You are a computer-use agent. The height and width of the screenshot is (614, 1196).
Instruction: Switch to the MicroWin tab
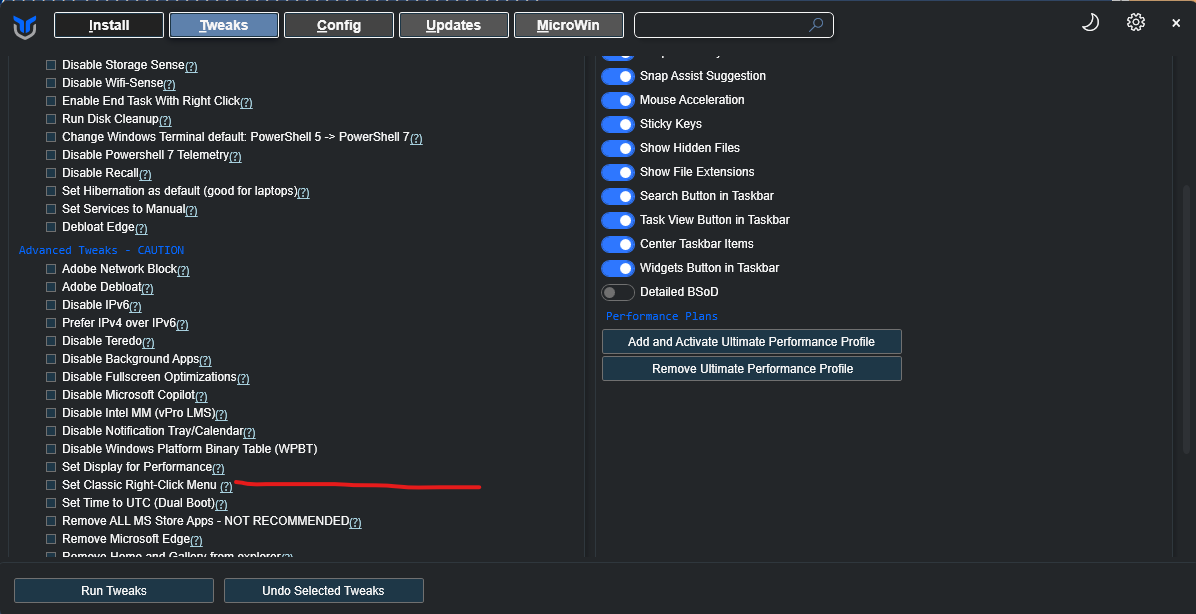(x=569, y=25)
